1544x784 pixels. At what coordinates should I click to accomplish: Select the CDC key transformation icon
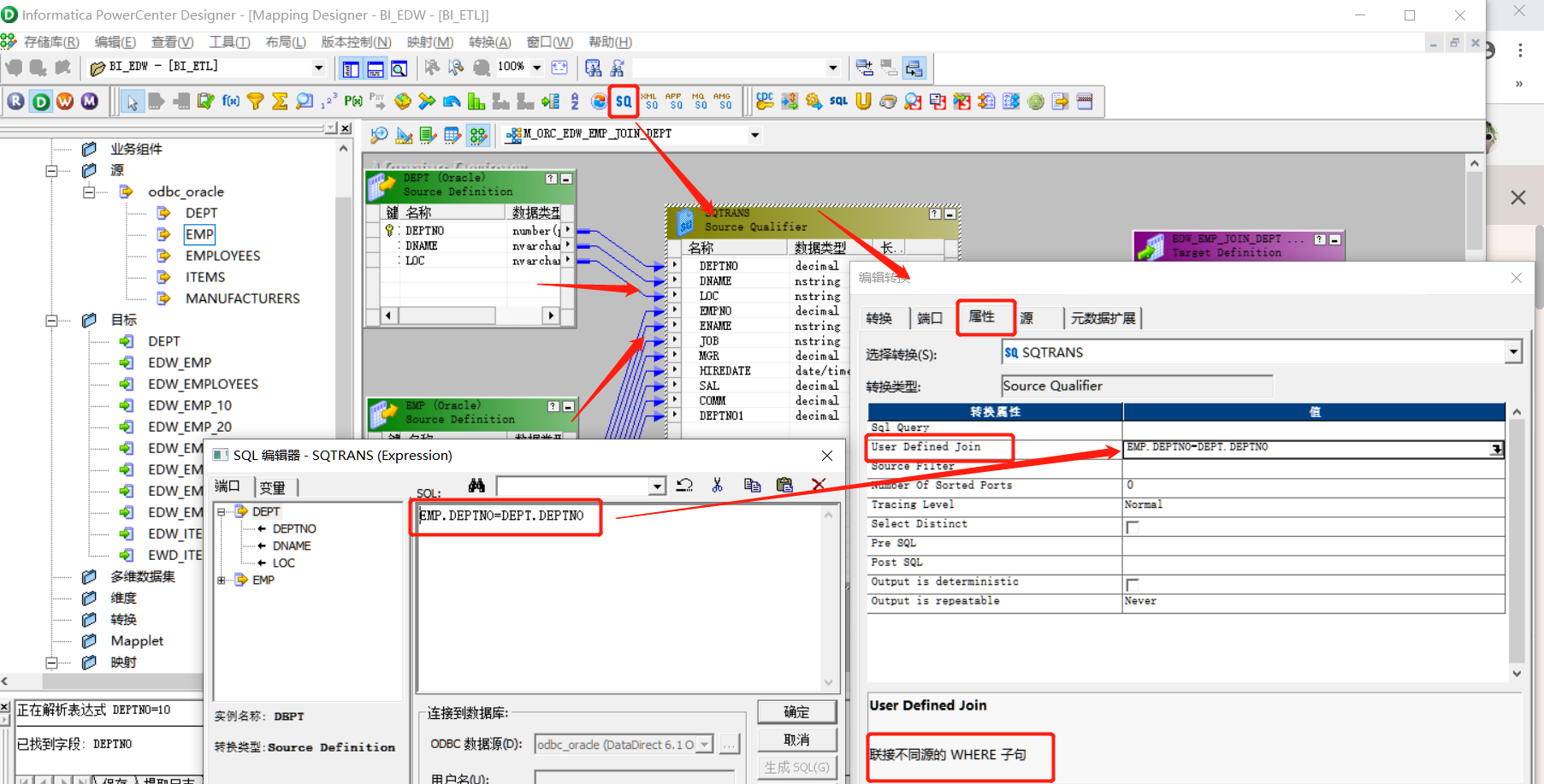[765, 101]
